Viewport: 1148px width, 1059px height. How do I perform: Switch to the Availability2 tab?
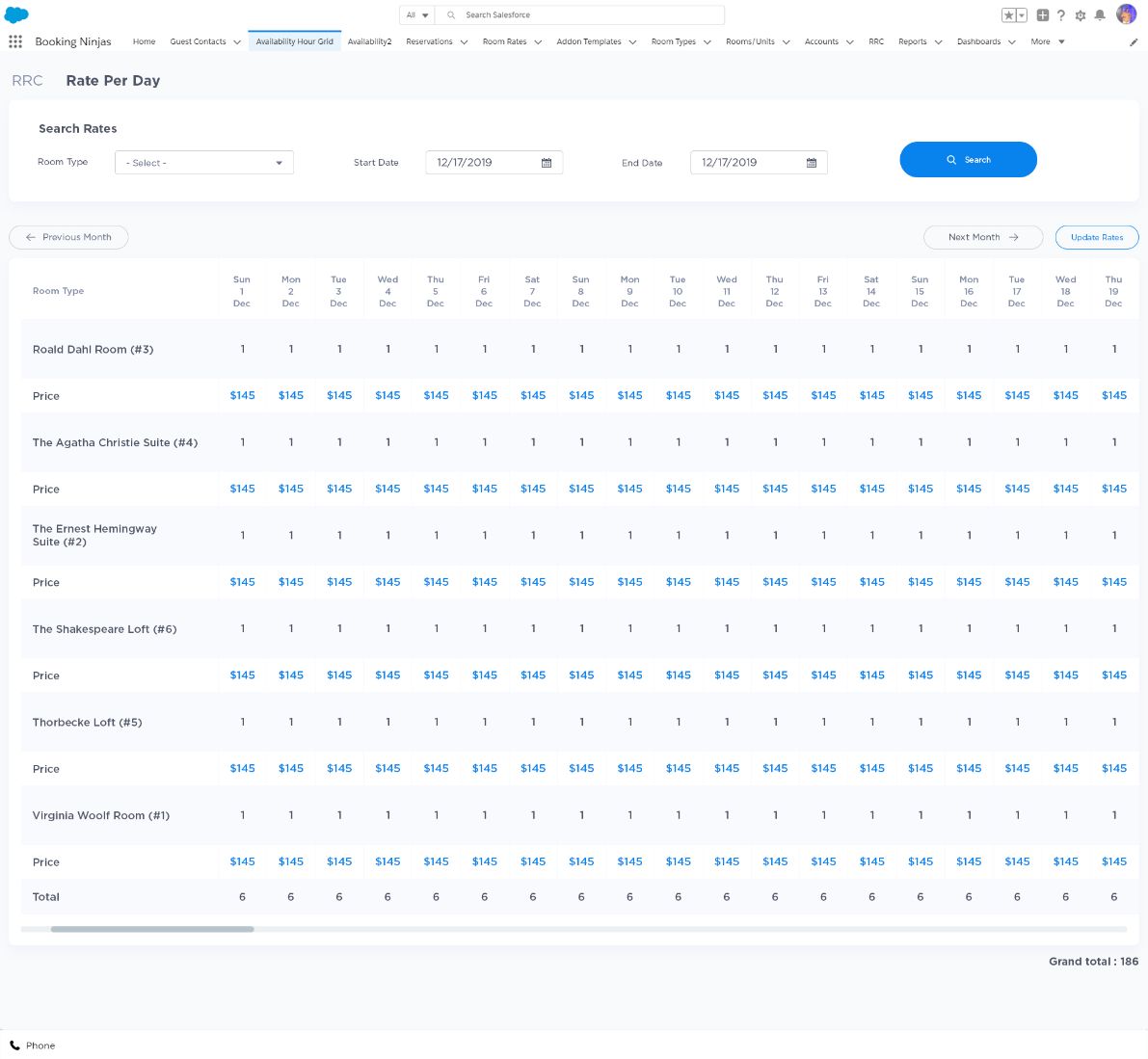[369, 41]
